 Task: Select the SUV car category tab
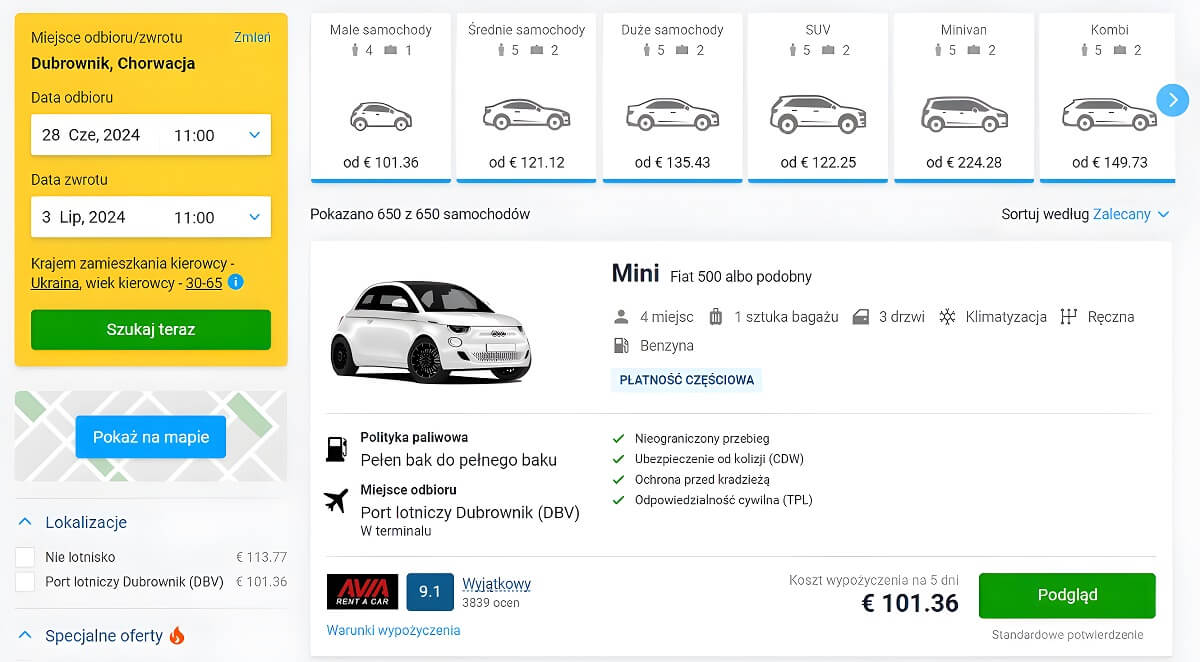(818, 98)
